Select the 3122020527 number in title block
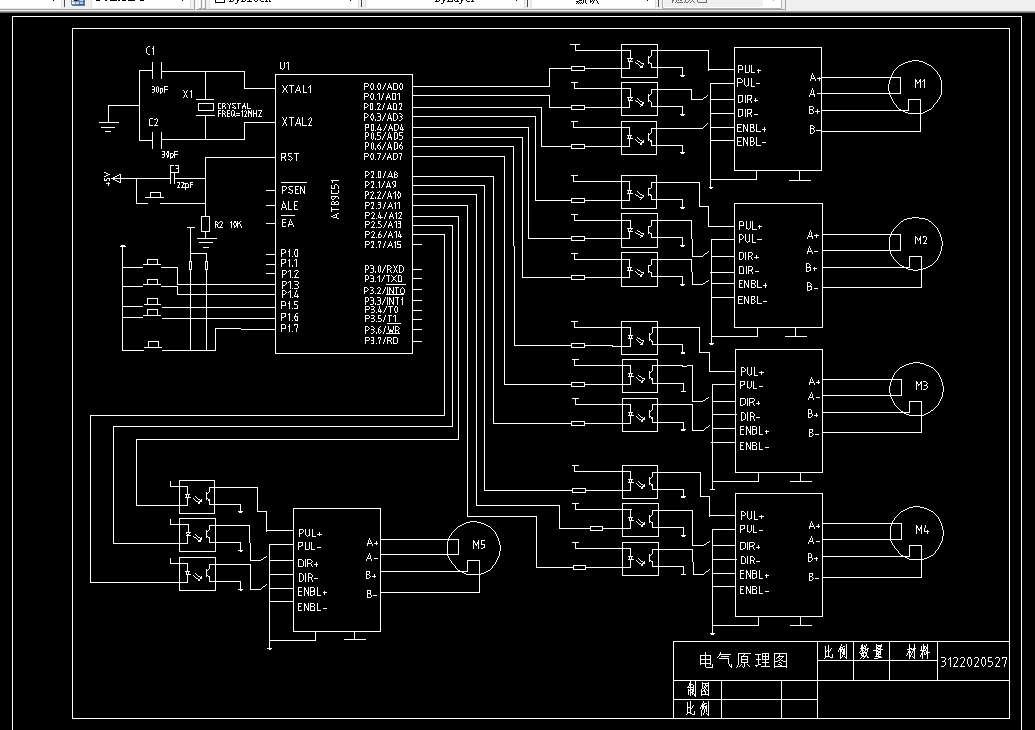1035x730 pixels. point(974,662)
